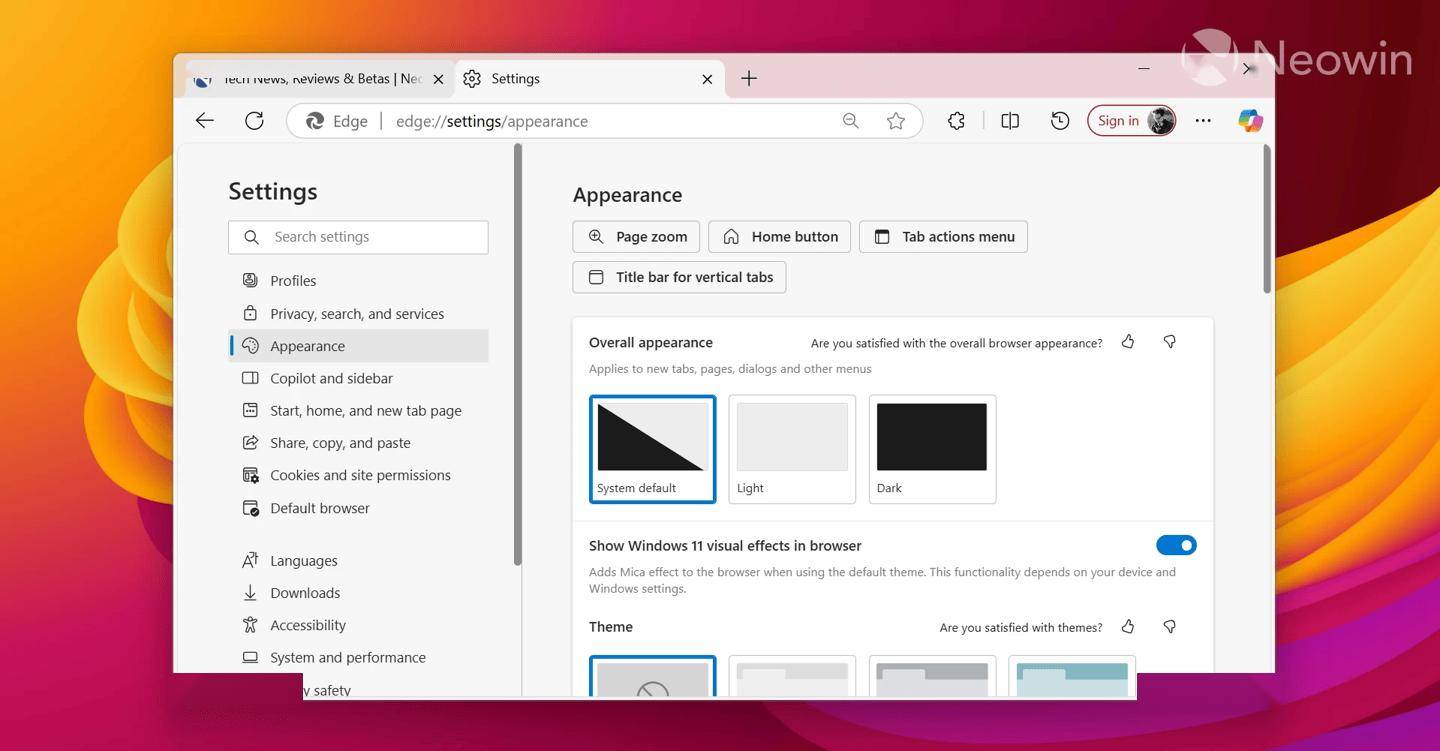This screenshot has width=1440, height=751.
Task: Go back using the browser back arrow
Action: (x=205, y=121)
